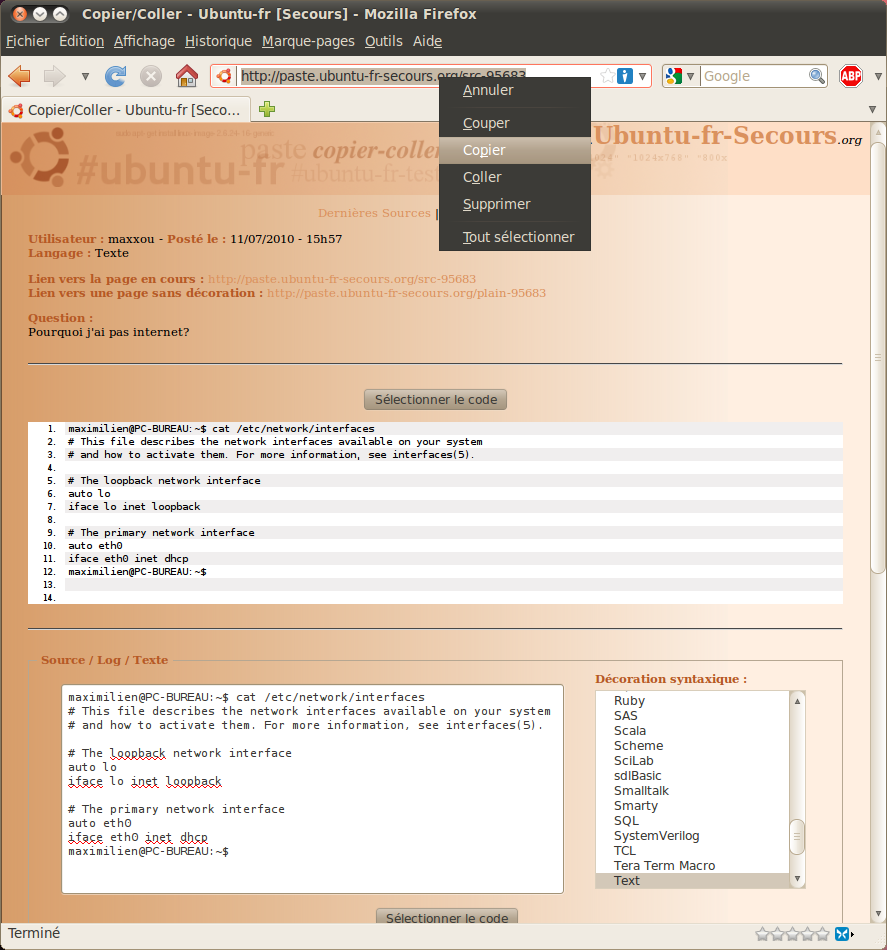The width and height of the screenshot is (887, 950).
Task: Reload the page with the refresh icon
Action: (x=116, y=76)
